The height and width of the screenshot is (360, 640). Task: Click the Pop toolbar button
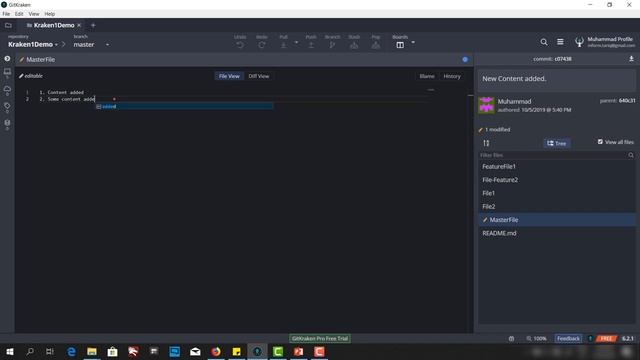376,42
